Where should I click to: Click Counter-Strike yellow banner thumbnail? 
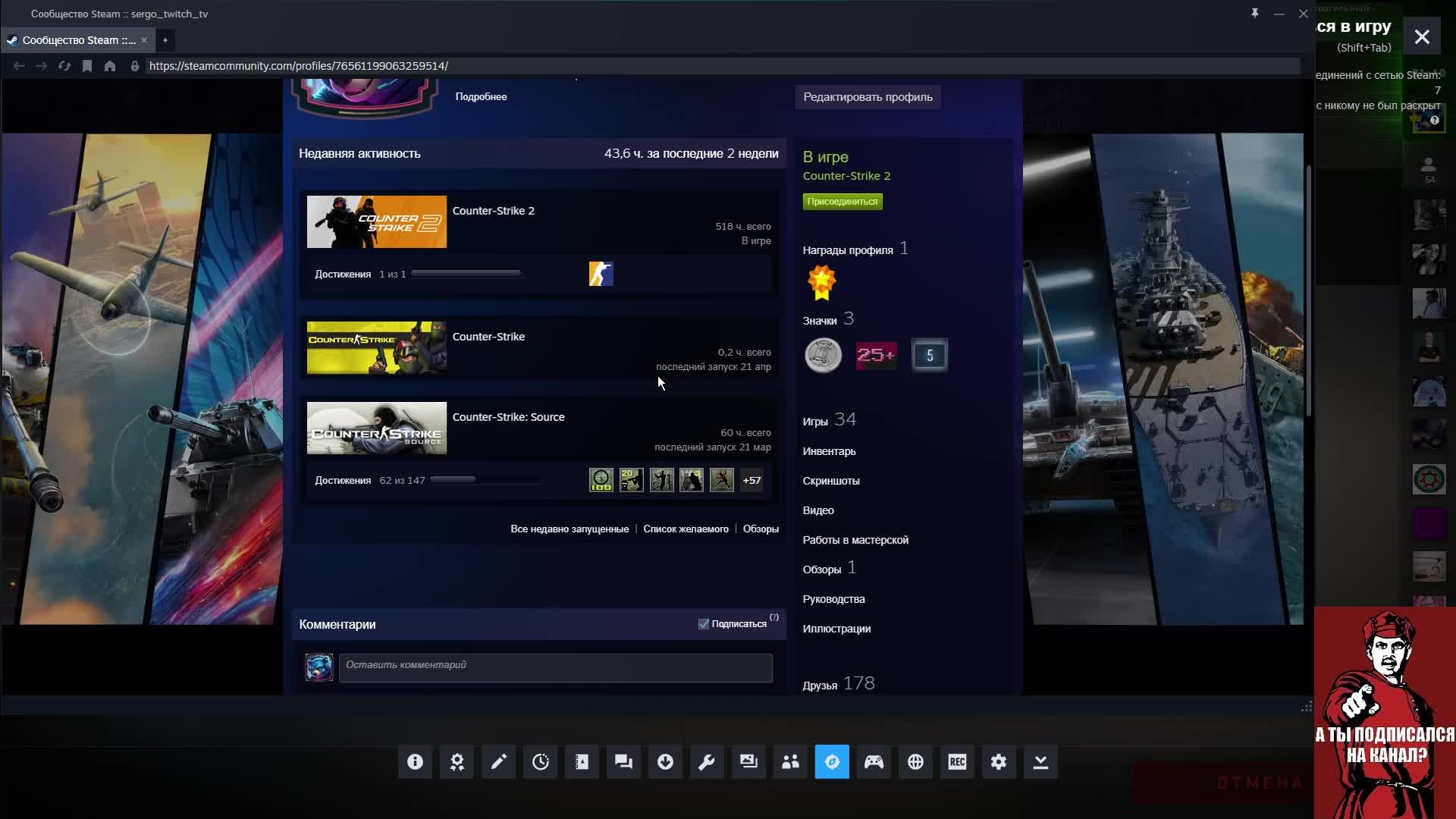click(377, 348)
